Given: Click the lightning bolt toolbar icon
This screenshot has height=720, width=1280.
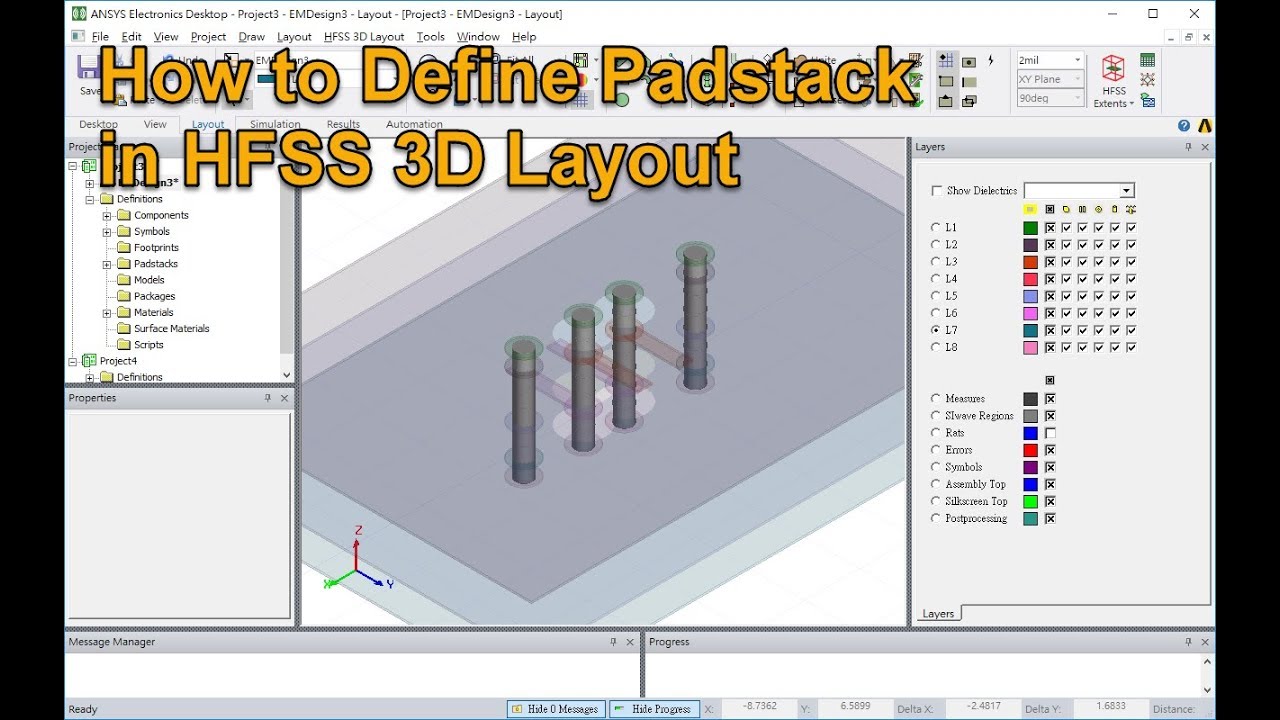Looking at the screenshot, I should point(991,61).
